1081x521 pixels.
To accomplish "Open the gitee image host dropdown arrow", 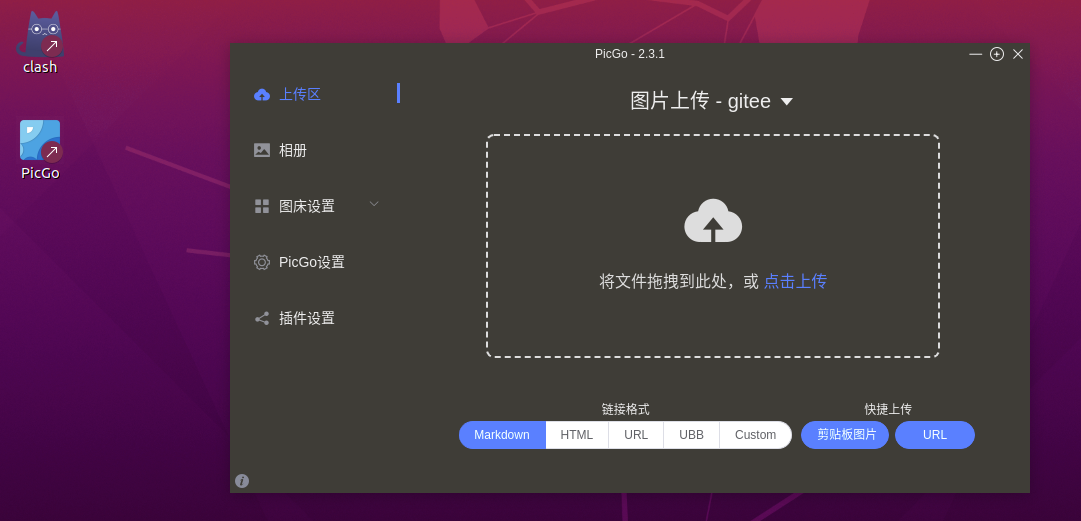I will [x=787, y=102].
